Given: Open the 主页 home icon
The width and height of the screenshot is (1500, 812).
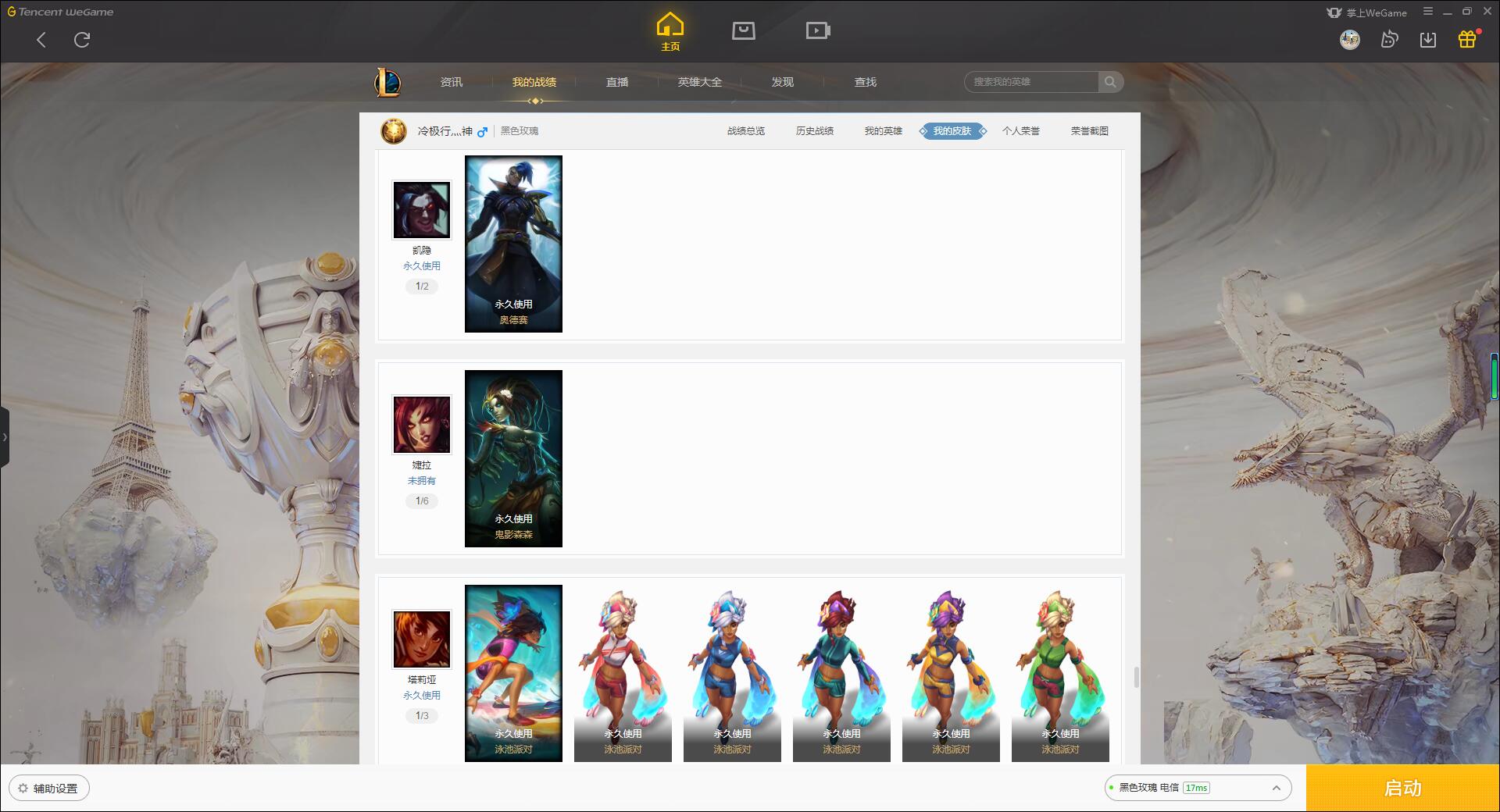Looking at the screenshot, I should point(670,31).
